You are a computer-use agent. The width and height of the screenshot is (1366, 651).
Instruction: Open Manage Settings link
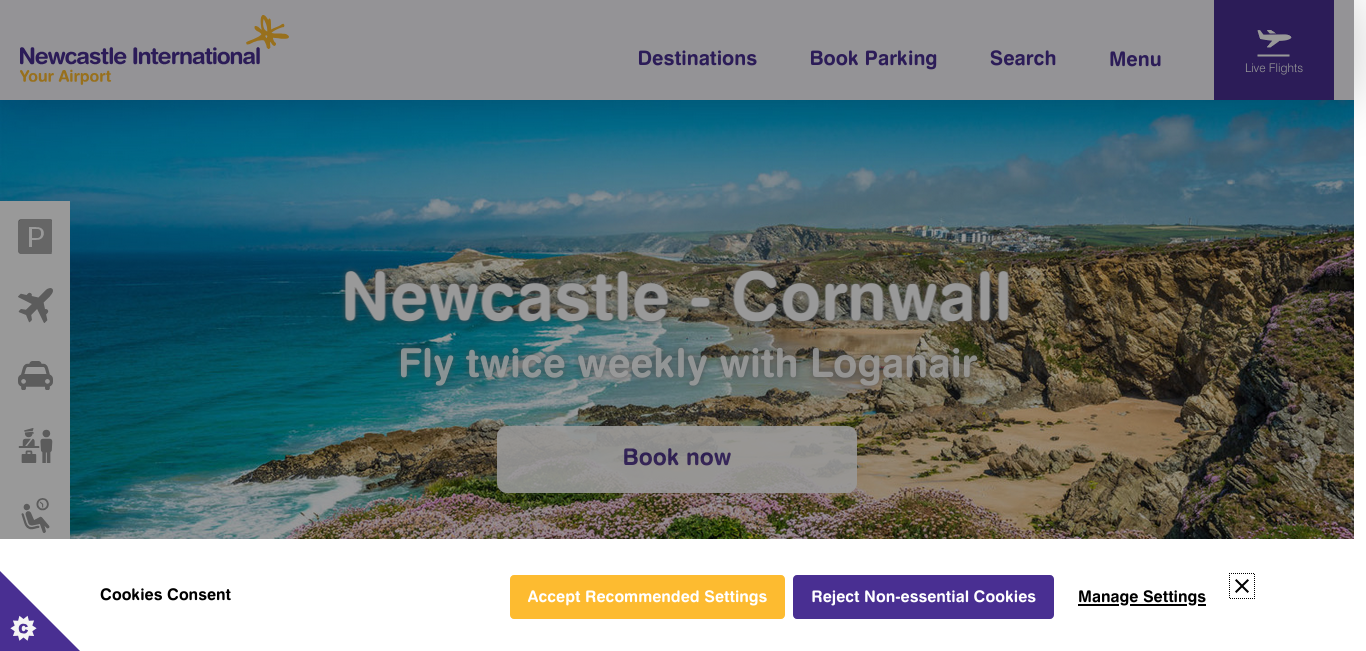(x=1142, y=597)
